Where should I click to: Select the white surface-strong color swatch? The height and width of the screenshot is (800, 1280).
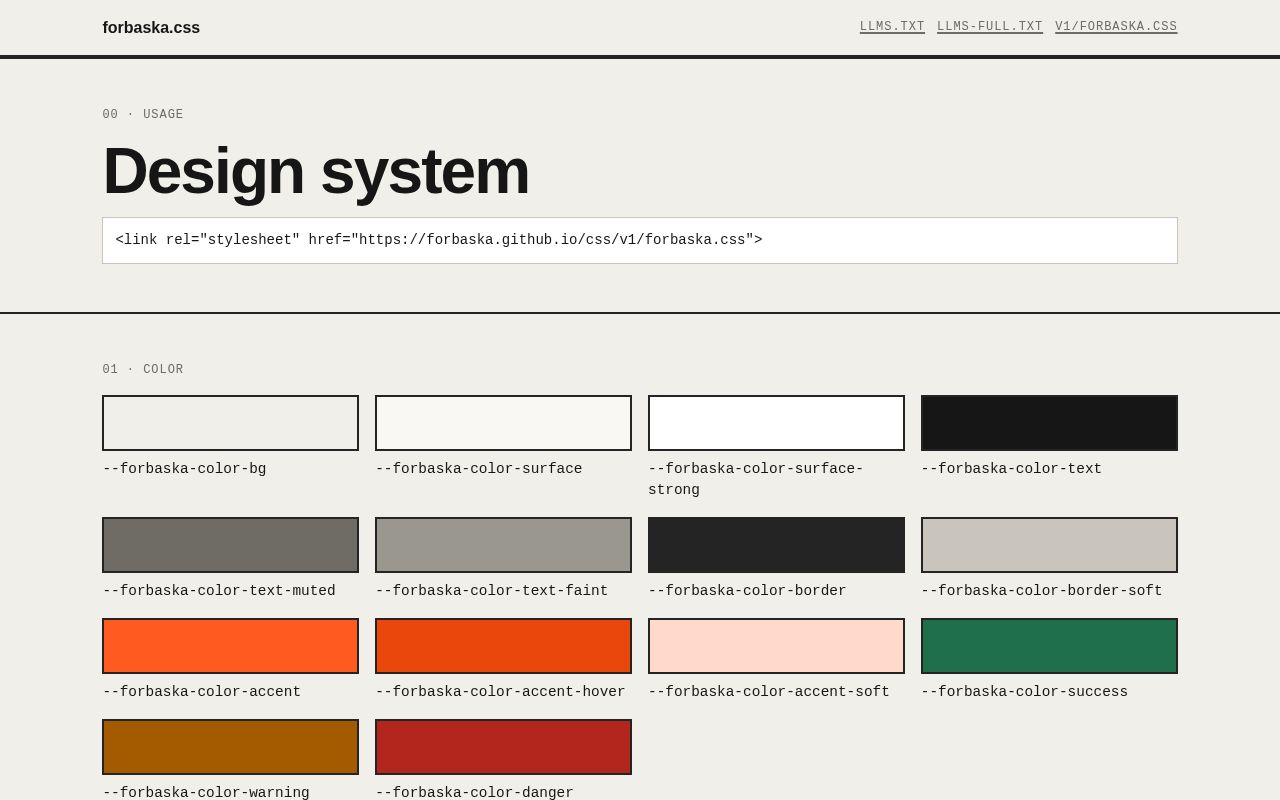pos(776,423)
